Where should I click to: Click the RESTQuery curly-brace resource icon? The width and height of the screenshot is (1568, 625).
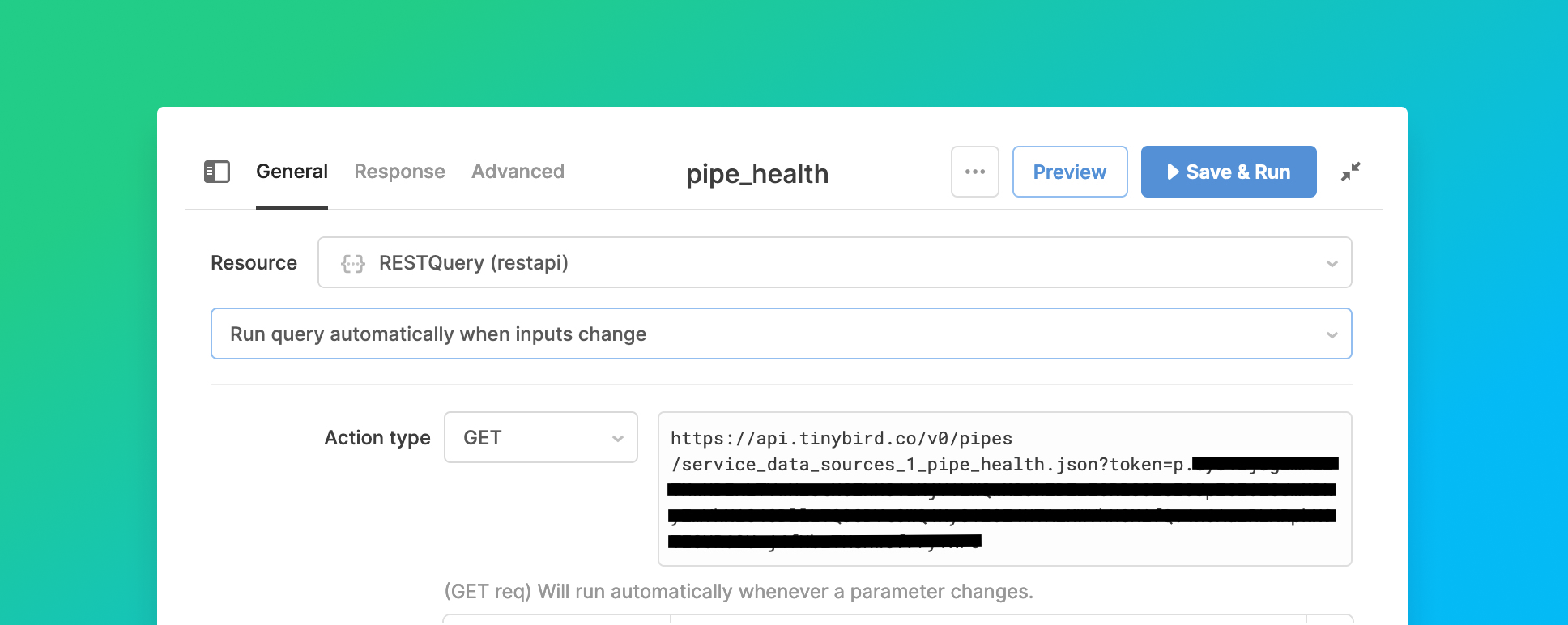pyautogui.click(x=353, y=263)
